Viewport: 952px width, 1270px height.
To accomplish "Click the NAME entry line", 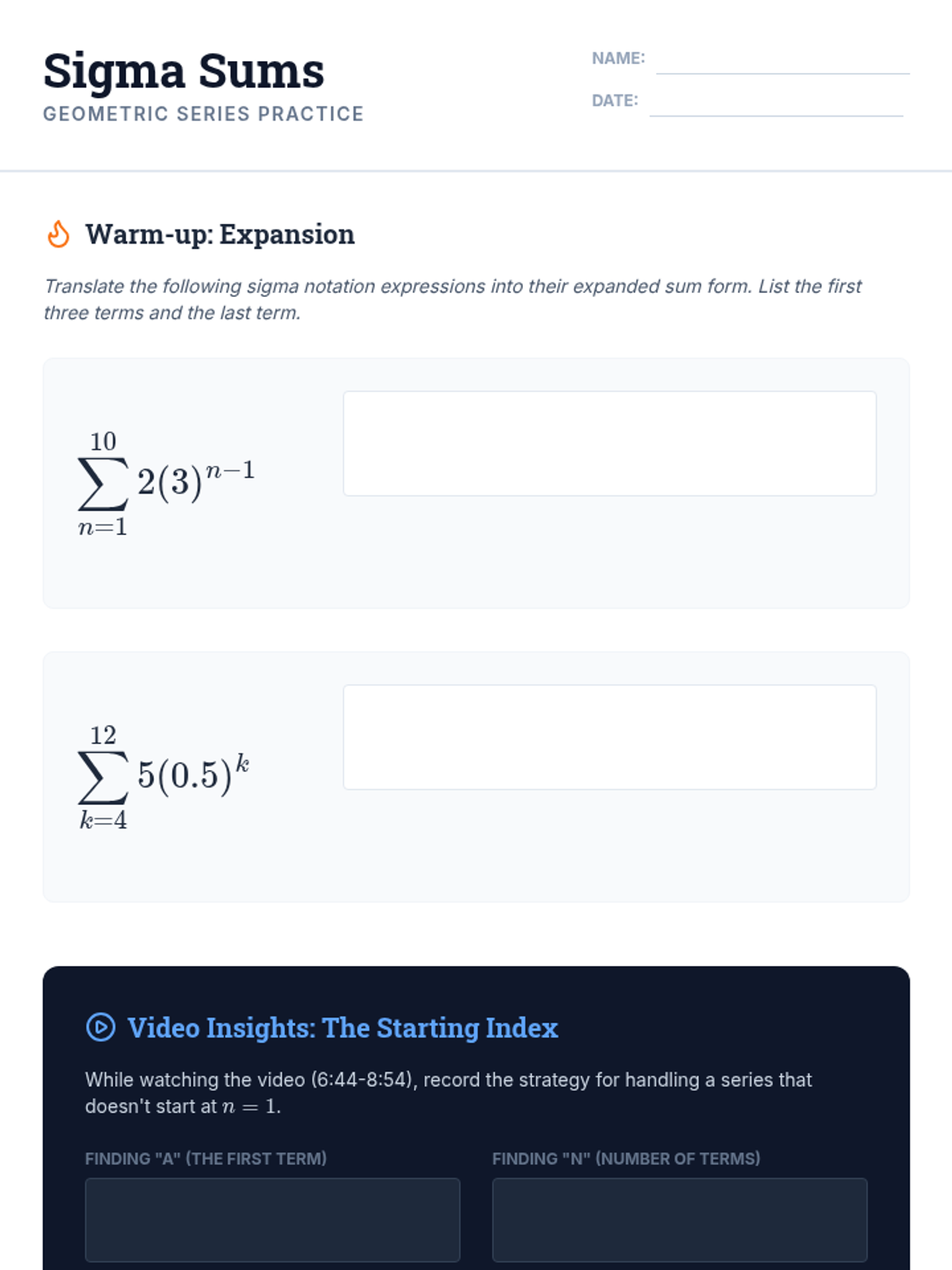I will pyautogui.click(x=782, y=62).
